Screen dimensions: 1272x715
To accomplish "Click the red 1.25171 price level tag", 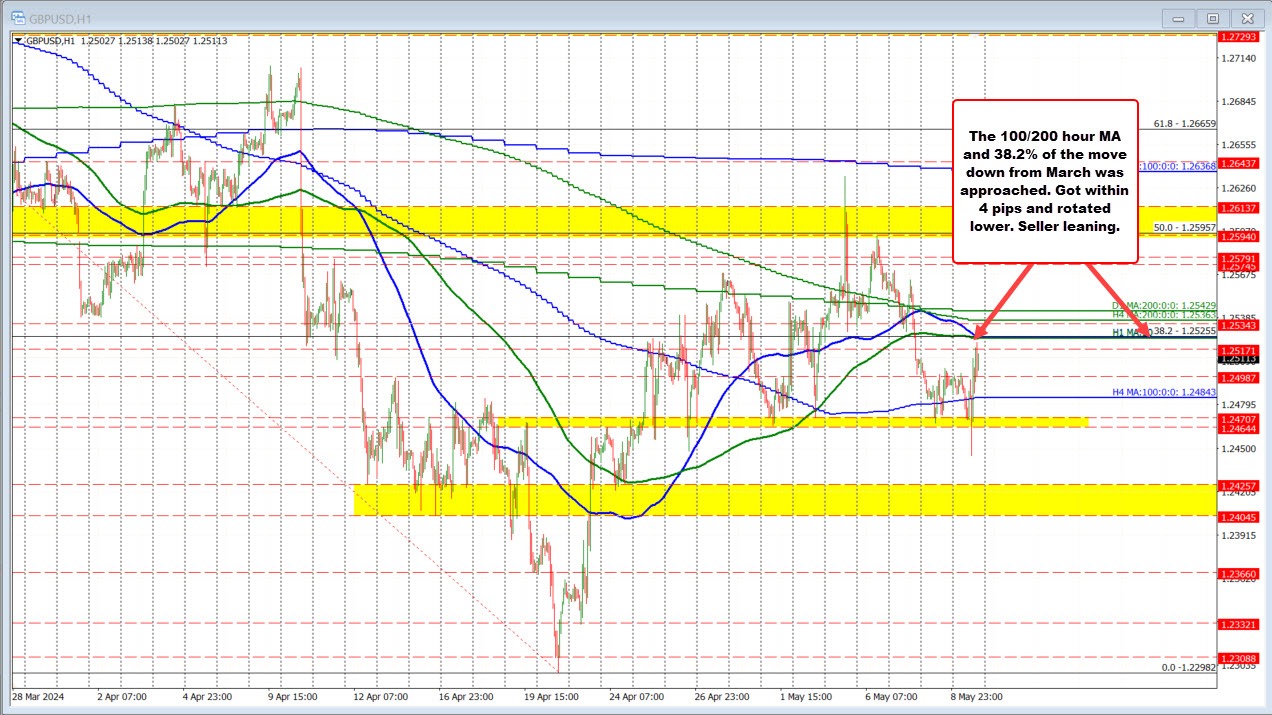I will [1238, 351].
